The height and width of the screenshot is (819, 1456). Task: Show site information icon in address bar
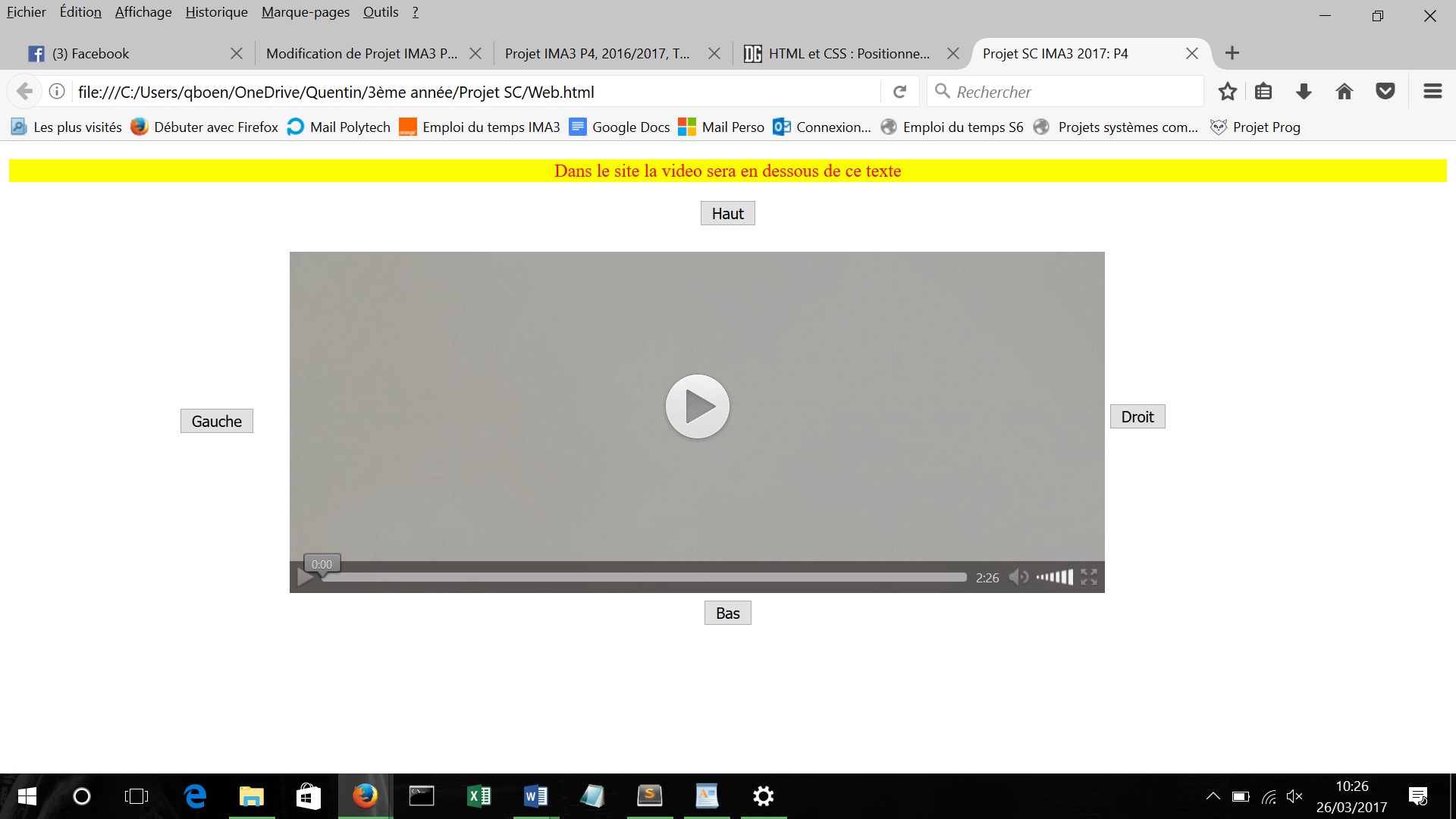[57, 92]
